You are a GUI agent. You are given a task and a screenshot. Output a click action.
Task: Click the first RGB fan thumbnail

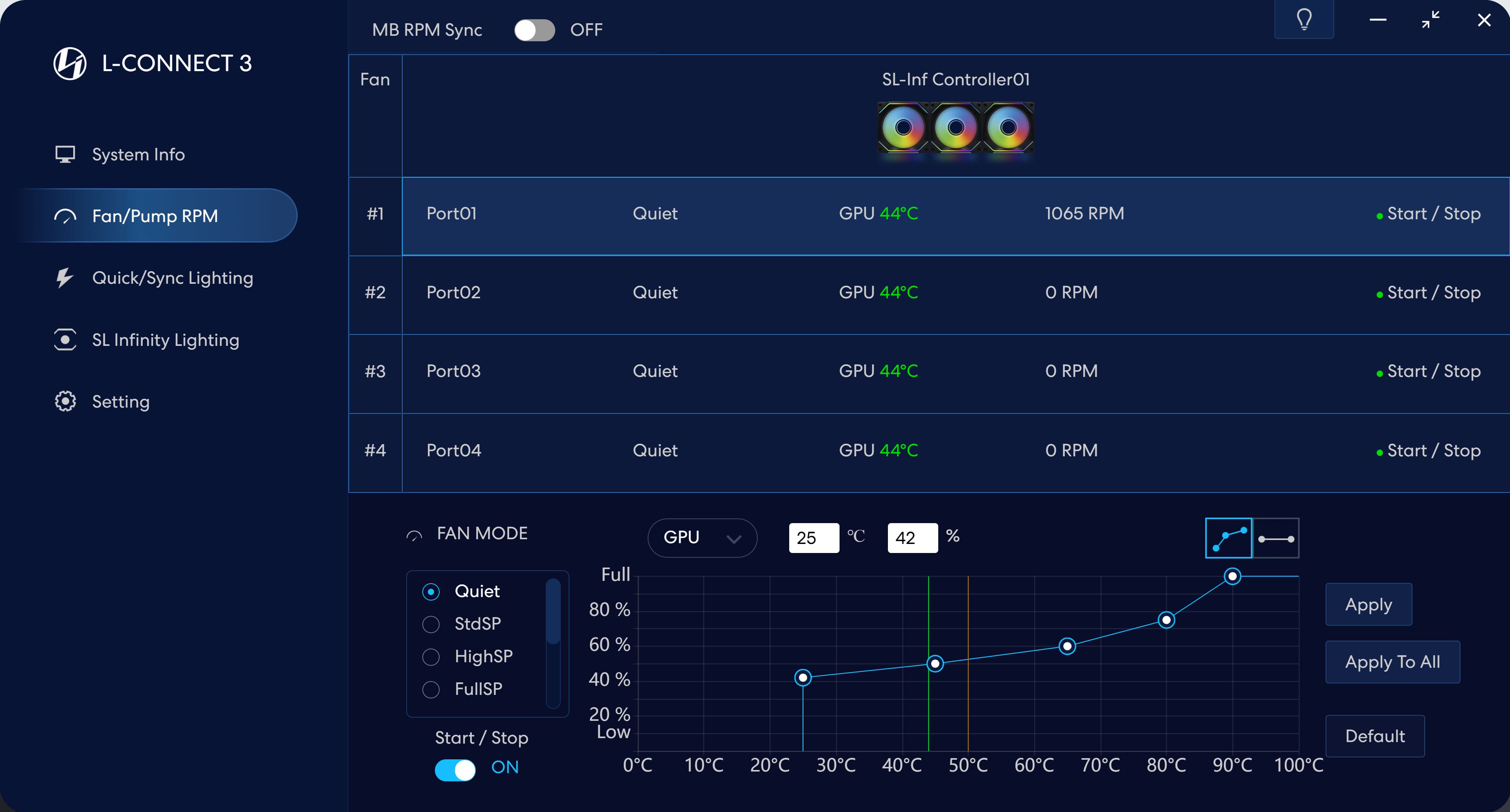tap(903, 127)
